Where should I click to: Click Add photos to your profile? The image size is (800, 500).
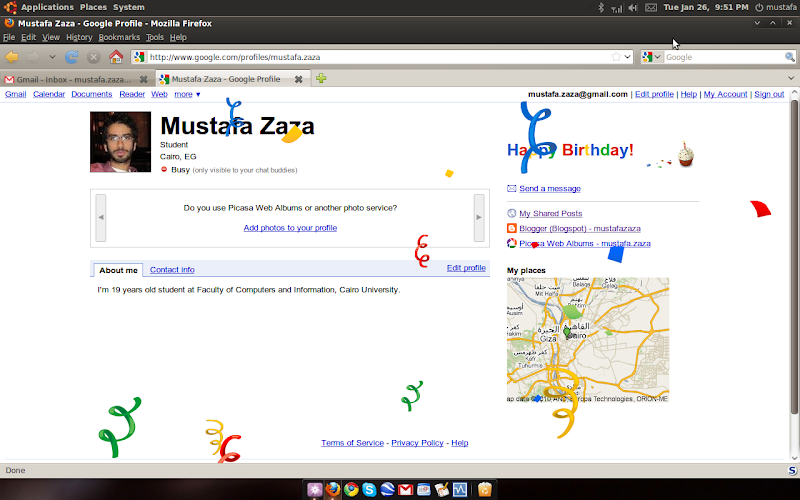tap(290, 228)
